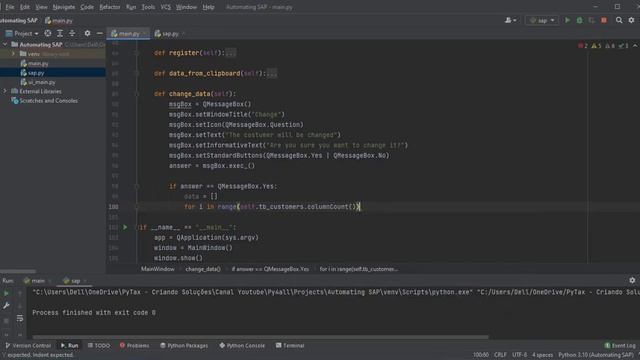
Task: Stop the running process with red square
Action: click(604, 20)
